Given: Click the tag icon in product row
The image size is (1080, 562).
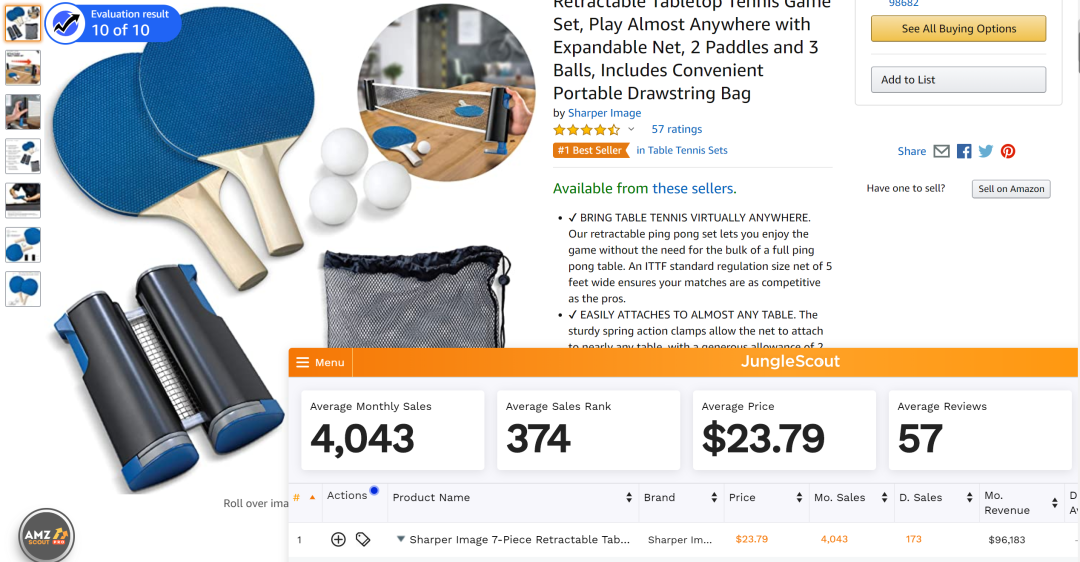Looking at the screenshot, I should point(363,539).
